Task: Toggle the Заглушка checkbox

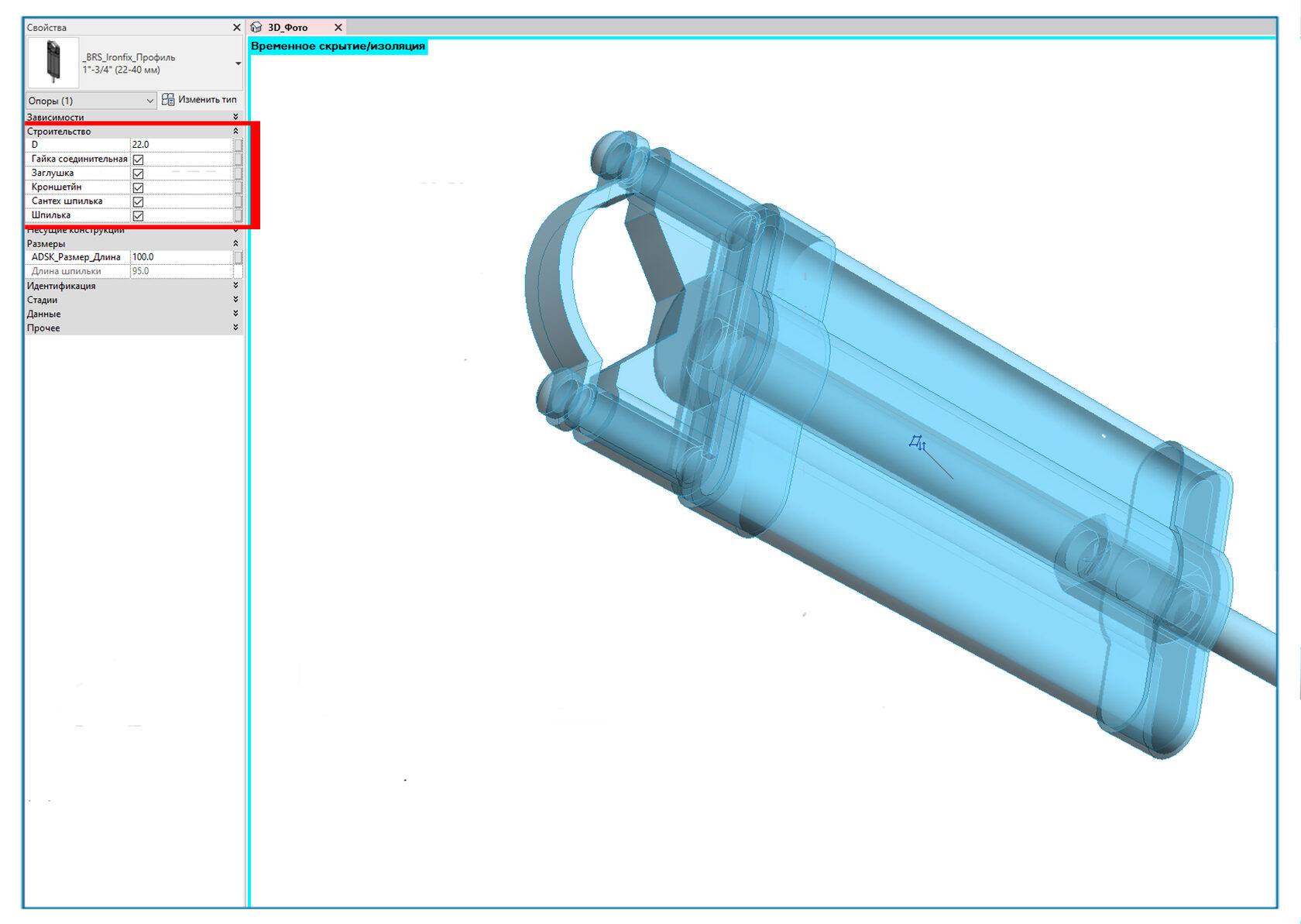Action: (138, 173)
